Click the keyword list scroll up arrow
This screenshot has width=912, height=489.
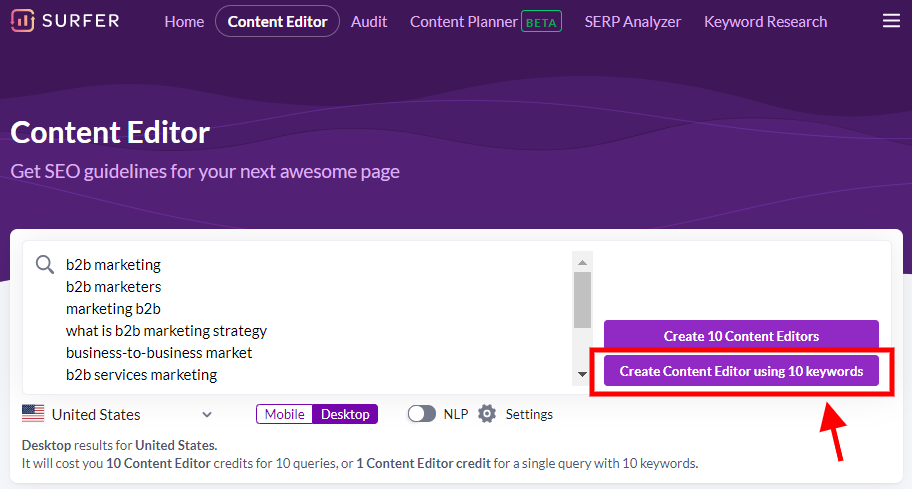click(x=582, y=263)
